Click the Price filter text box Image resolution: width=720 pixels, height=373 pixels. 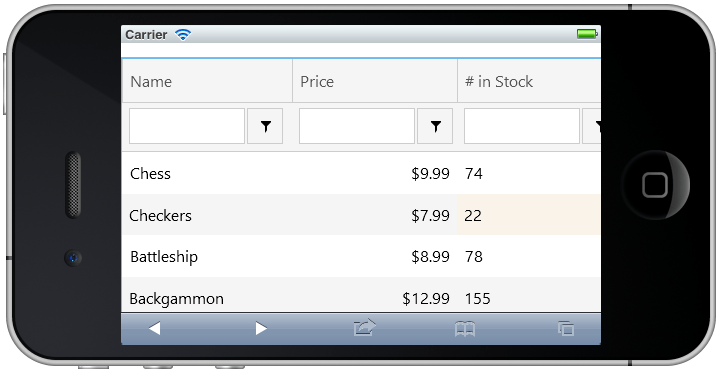[x=357, y=126]
